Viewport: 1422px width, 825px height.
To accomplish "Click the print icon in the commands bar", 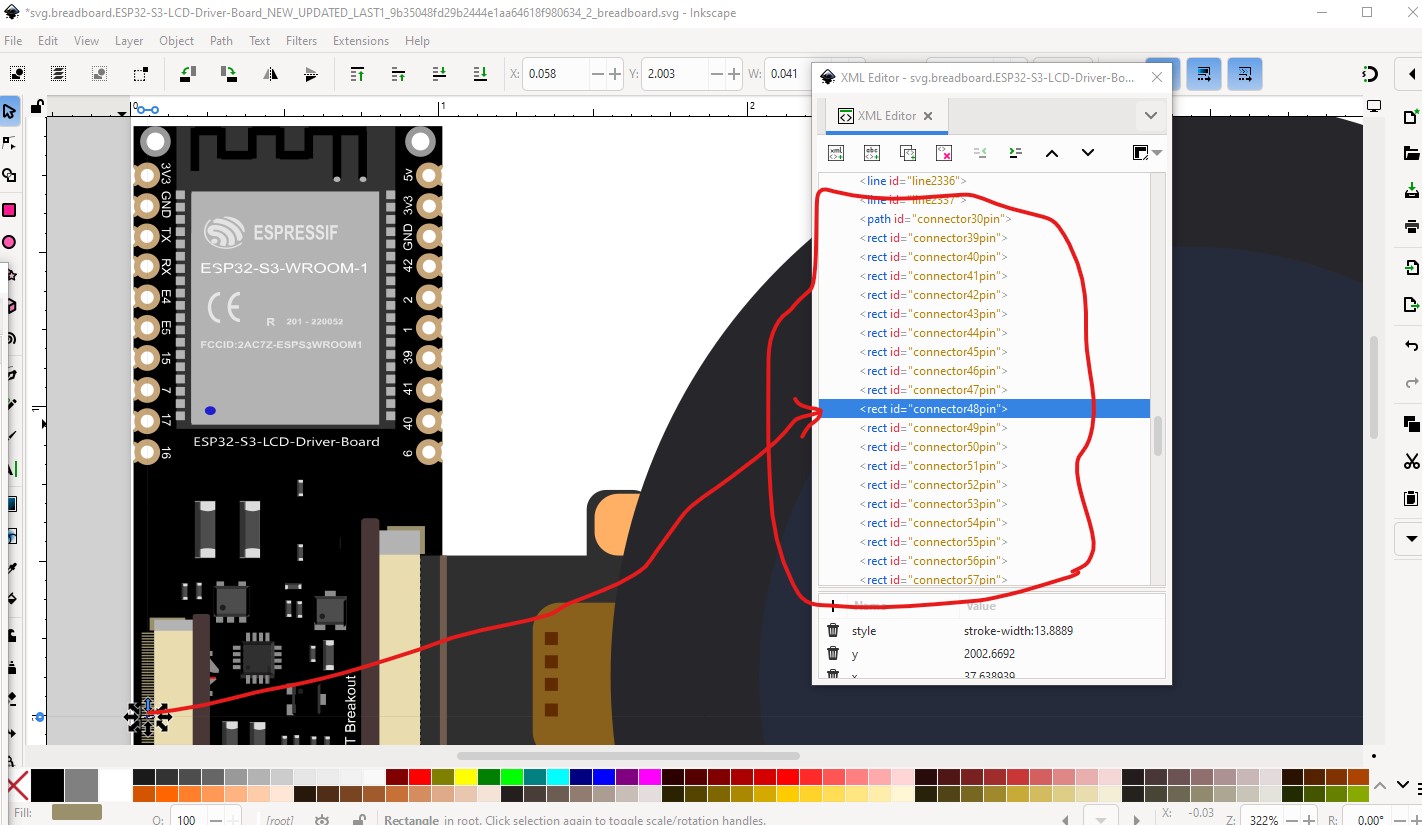I will [1411, 226].
